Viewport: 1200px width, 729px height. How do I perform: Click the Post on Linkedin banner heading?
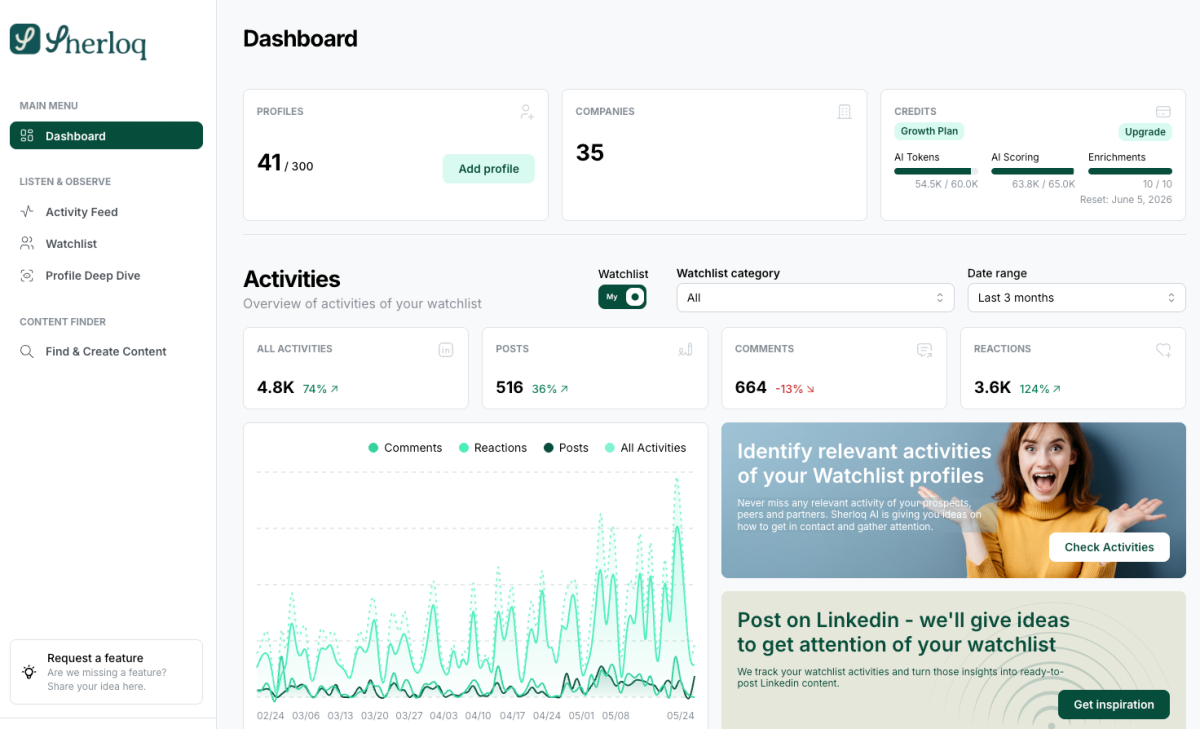click(903, 632)
